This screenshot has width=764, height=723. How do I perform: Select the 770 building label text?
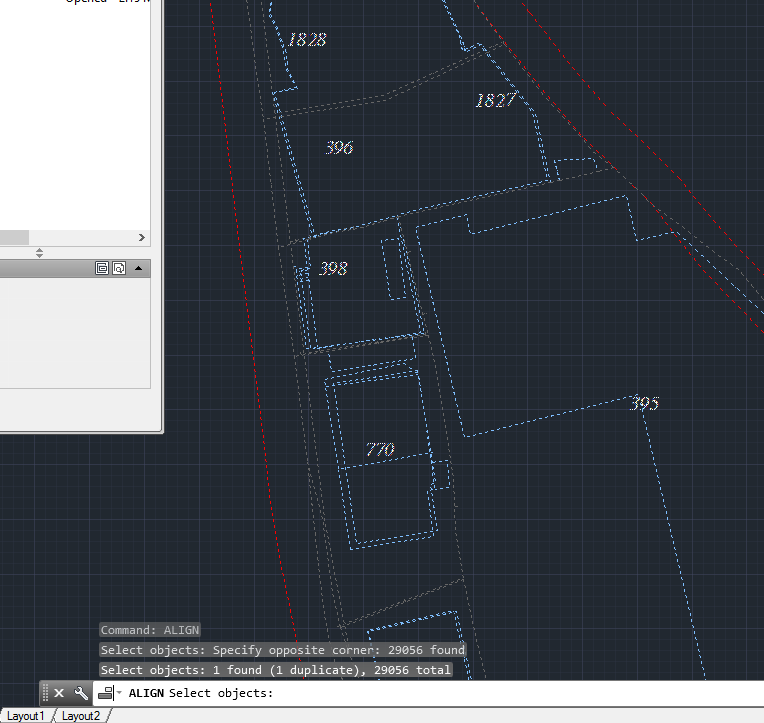[x=380, y=450]
